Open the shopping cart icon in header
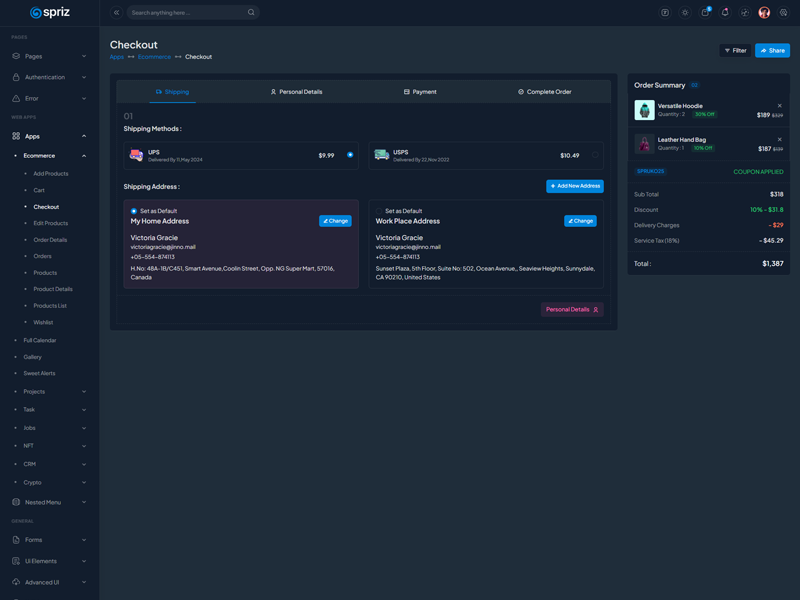The width and height of the screenshot is (800, 600). pyautogui.click(x=705, y=13)
